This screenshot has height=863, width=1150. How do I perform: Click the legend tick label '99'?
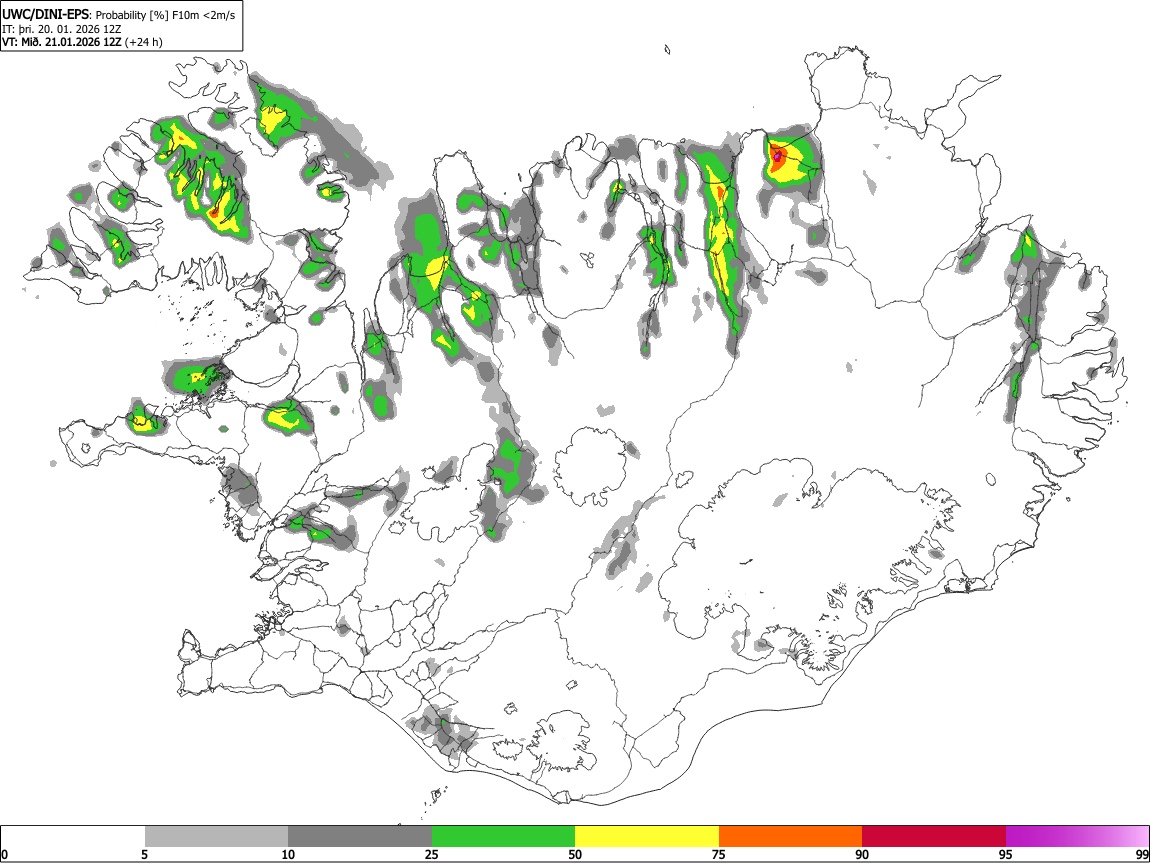pyautogui.click(x=1141, y=854)
